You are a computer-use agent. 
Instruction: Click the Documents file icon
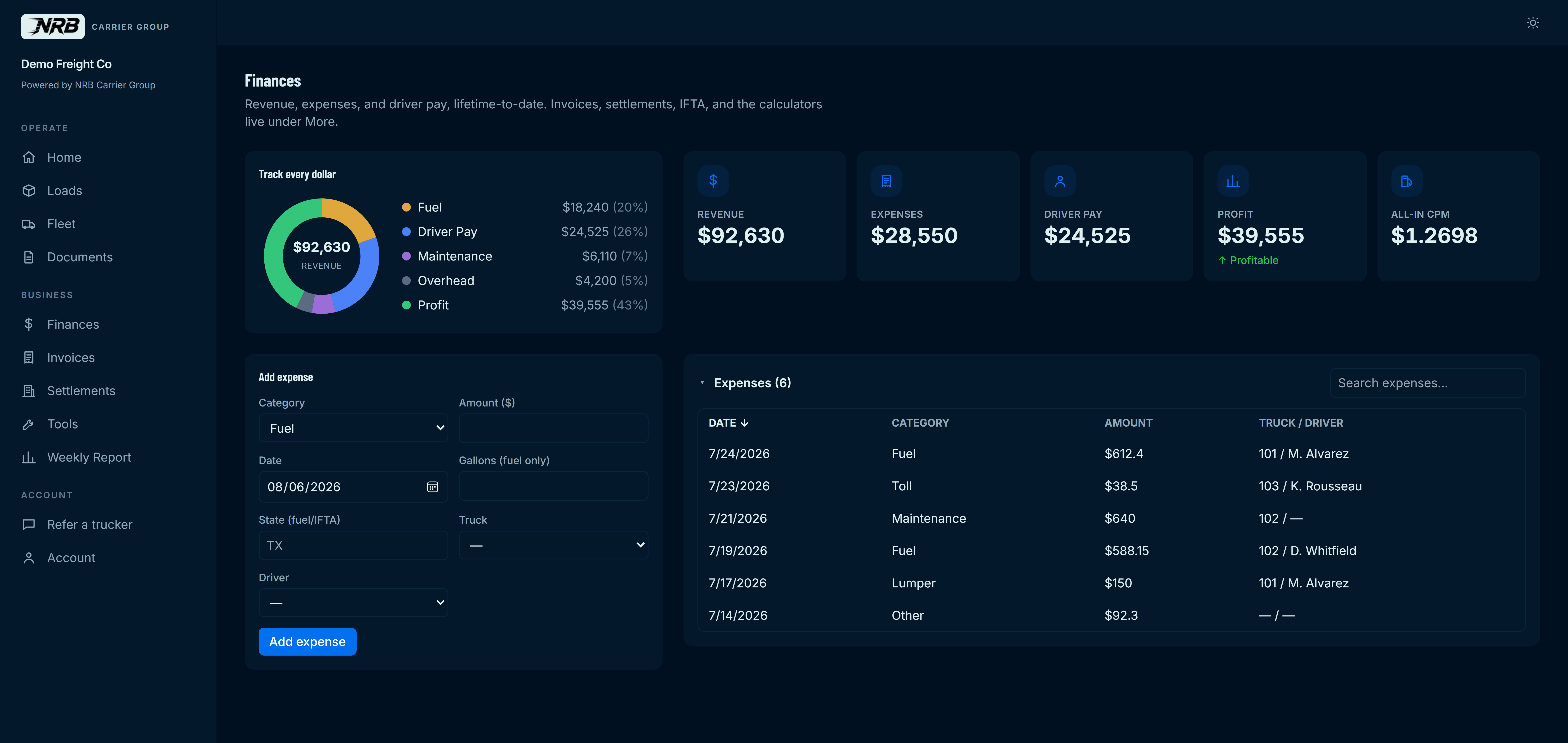(x=29, y=257)
